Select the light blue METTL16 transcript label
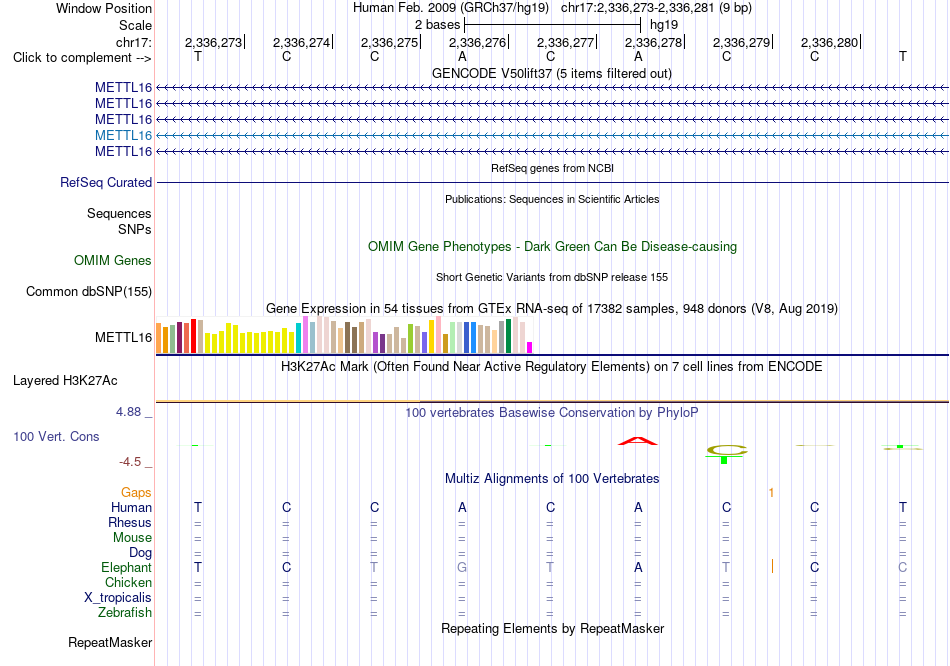 pos(124,135)
